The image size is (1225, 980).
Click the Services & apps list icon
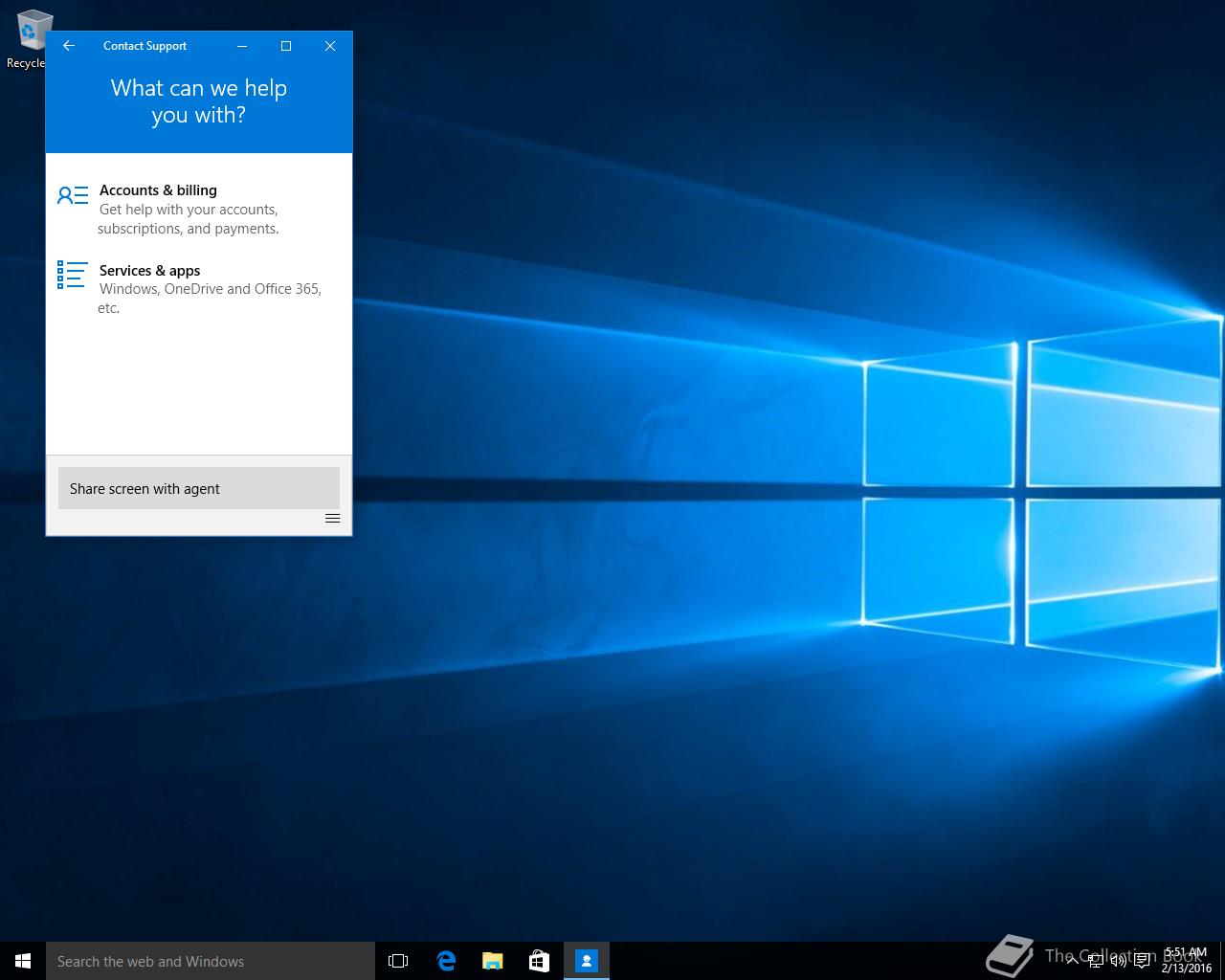[72, 275]
